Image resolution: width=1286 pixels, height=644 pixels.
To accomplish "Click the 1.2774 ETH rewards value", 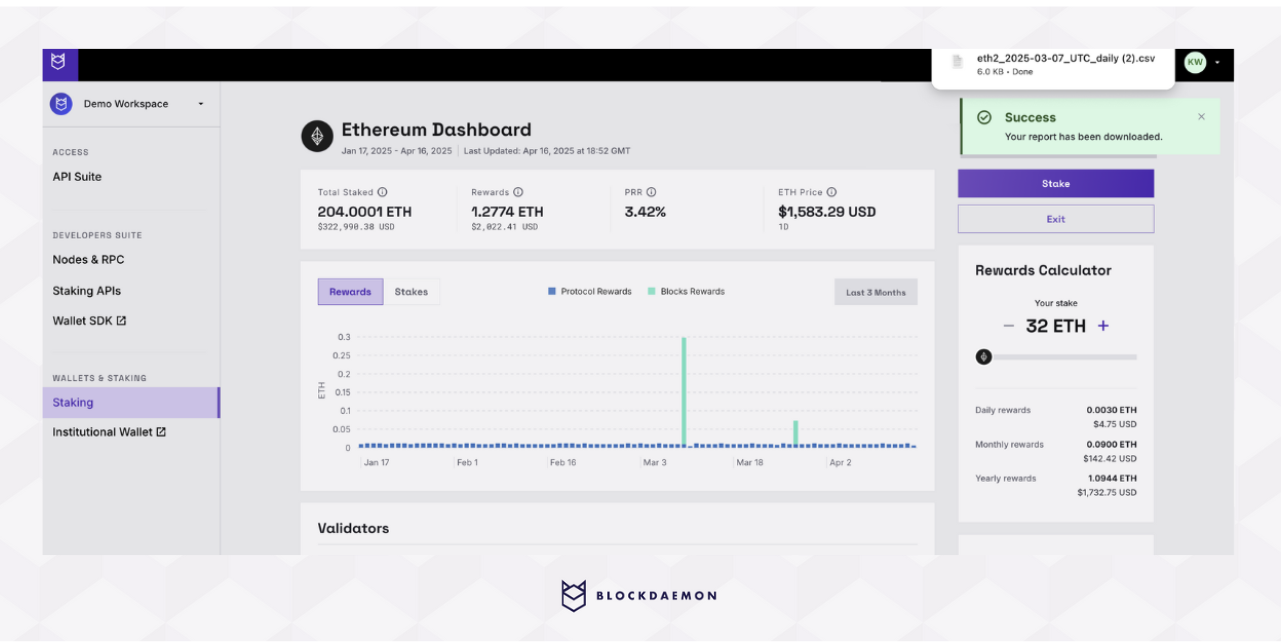I will pos(507,212).
